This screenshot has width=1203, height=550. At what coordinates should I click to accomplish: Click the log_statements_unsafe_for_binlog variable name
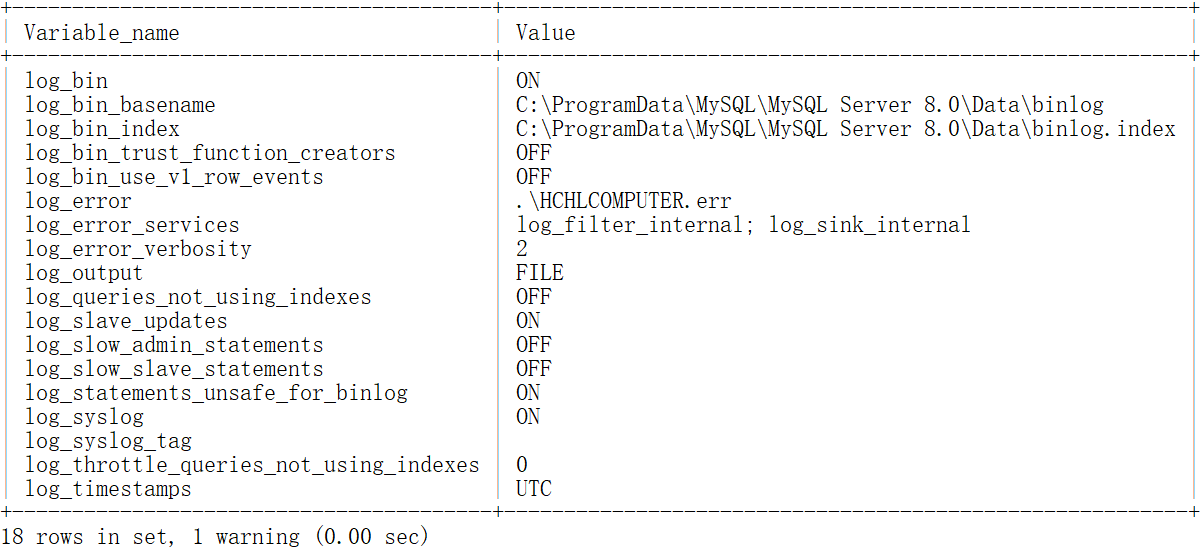[216, 393]
